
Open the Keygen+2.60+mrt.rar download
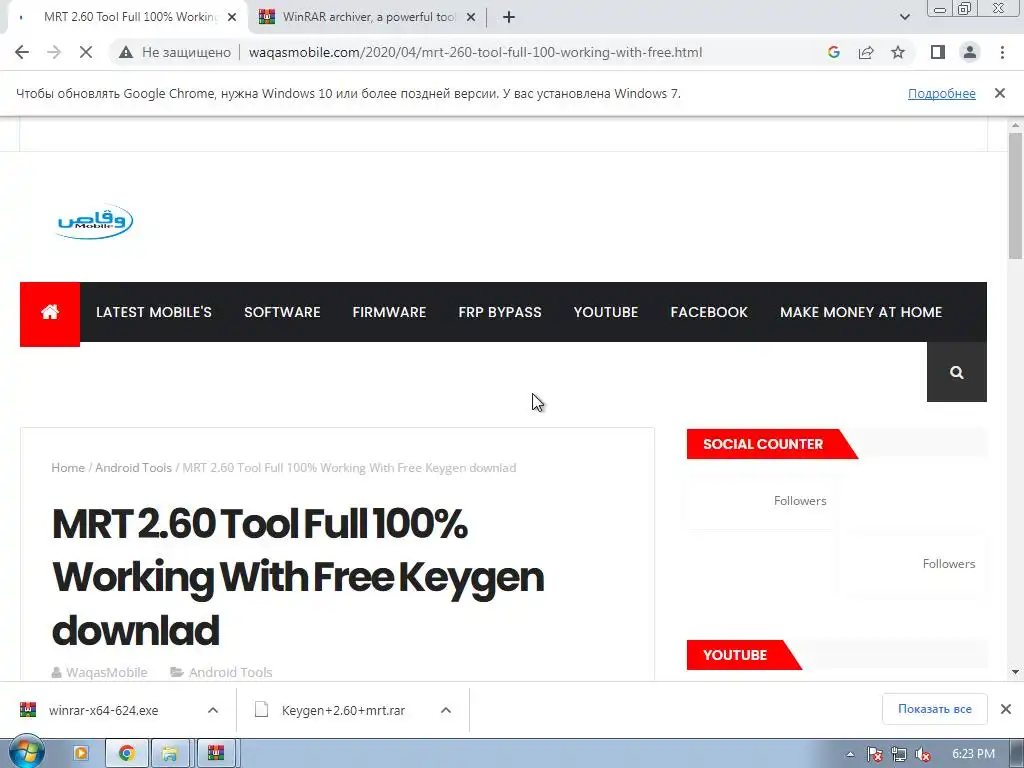pyautogui.click(x=343, y=711)
